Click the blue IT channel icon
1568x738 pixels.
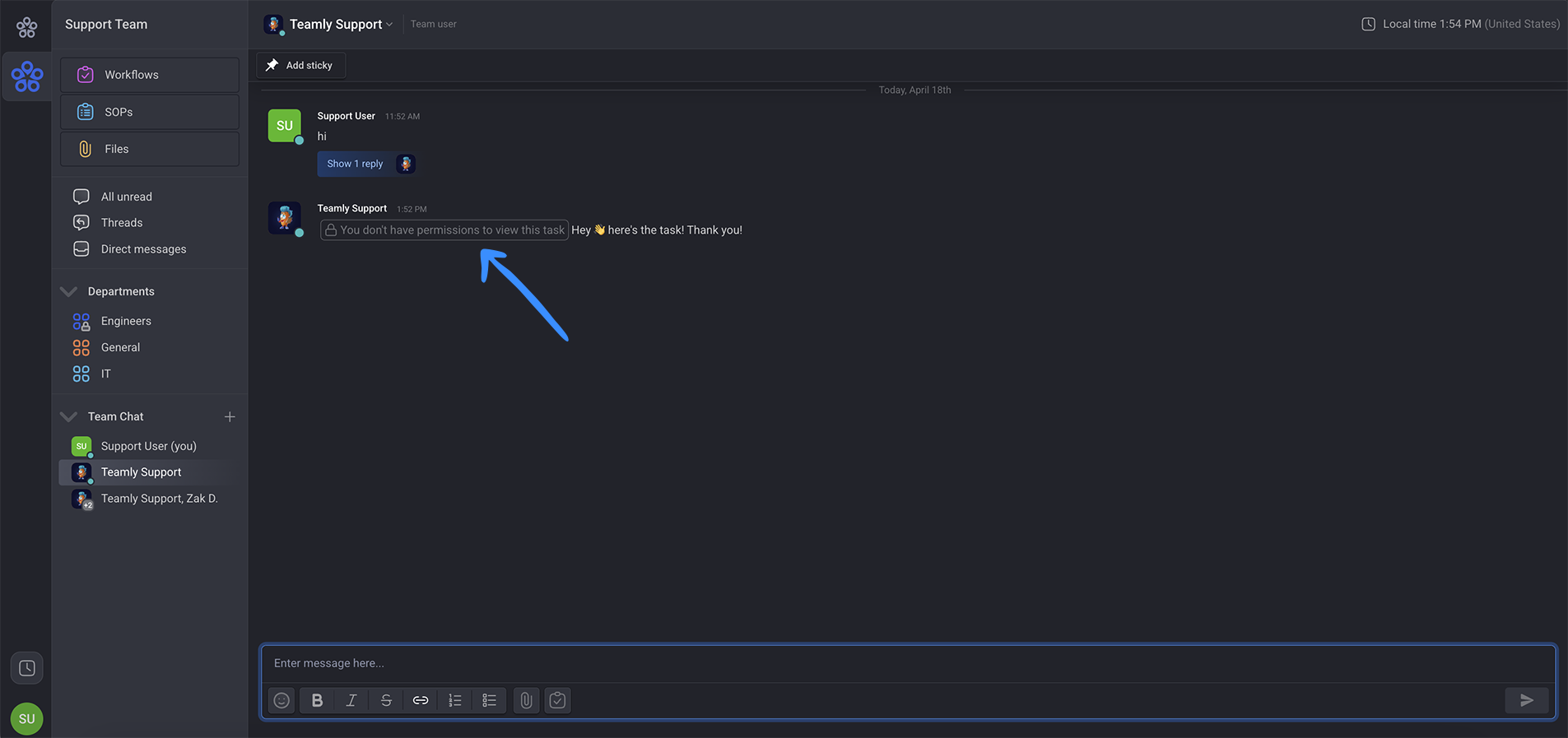tap(81, 374)
